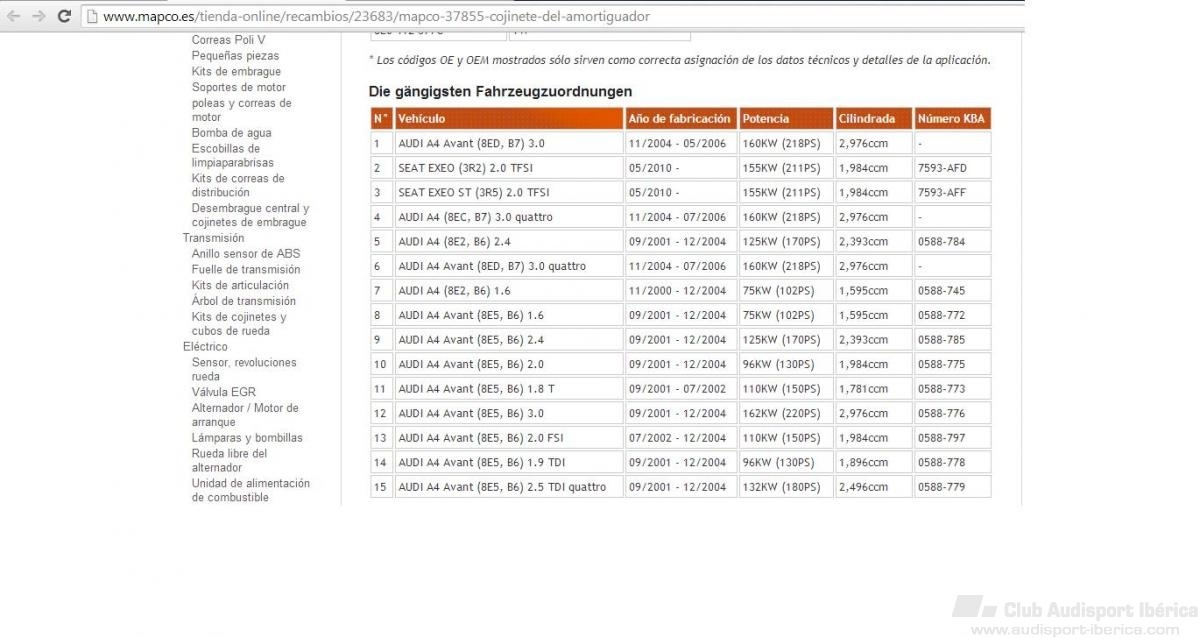Reload the page with the refresh icon
Image resolution: width=1200 pixels, height=638 pixels.
(x=64, y=16)
